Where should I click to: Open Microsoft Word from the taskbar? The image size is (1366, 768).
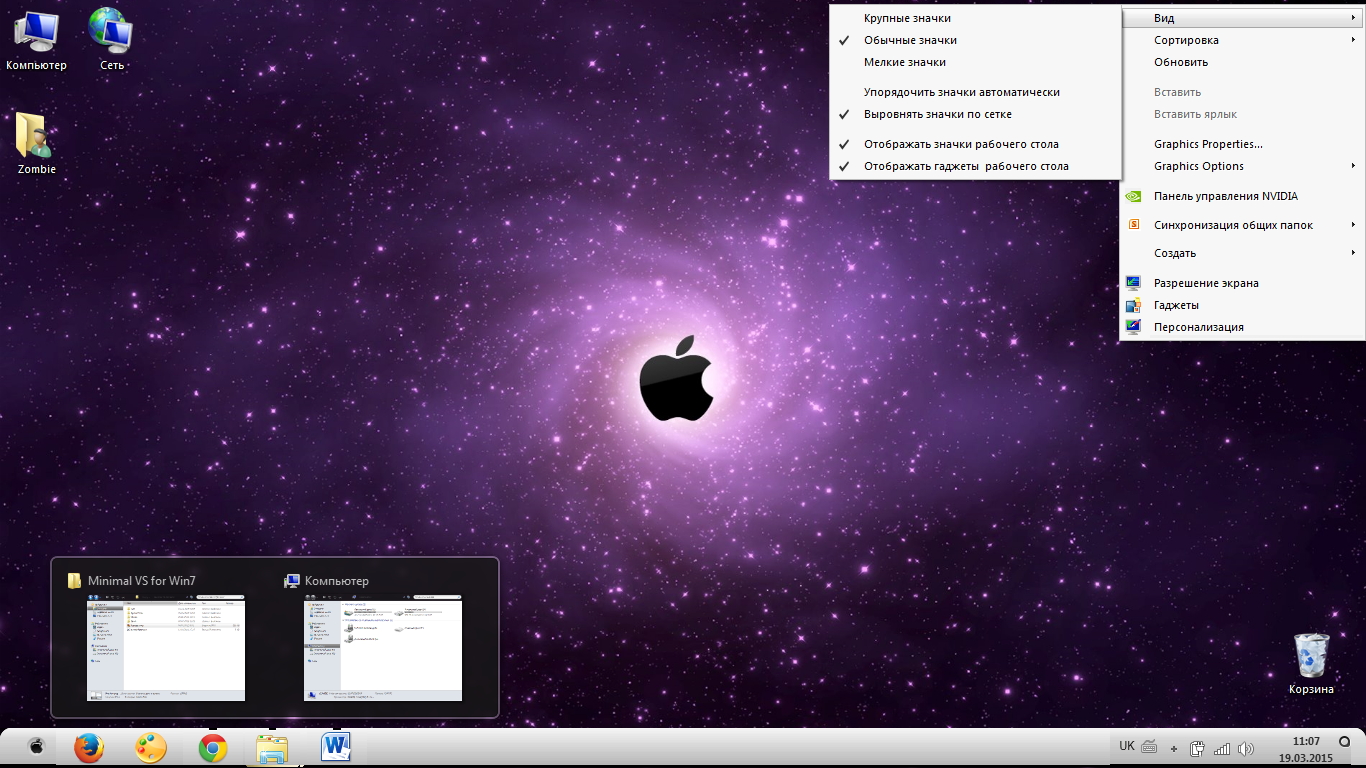click(x=336, y=747)
